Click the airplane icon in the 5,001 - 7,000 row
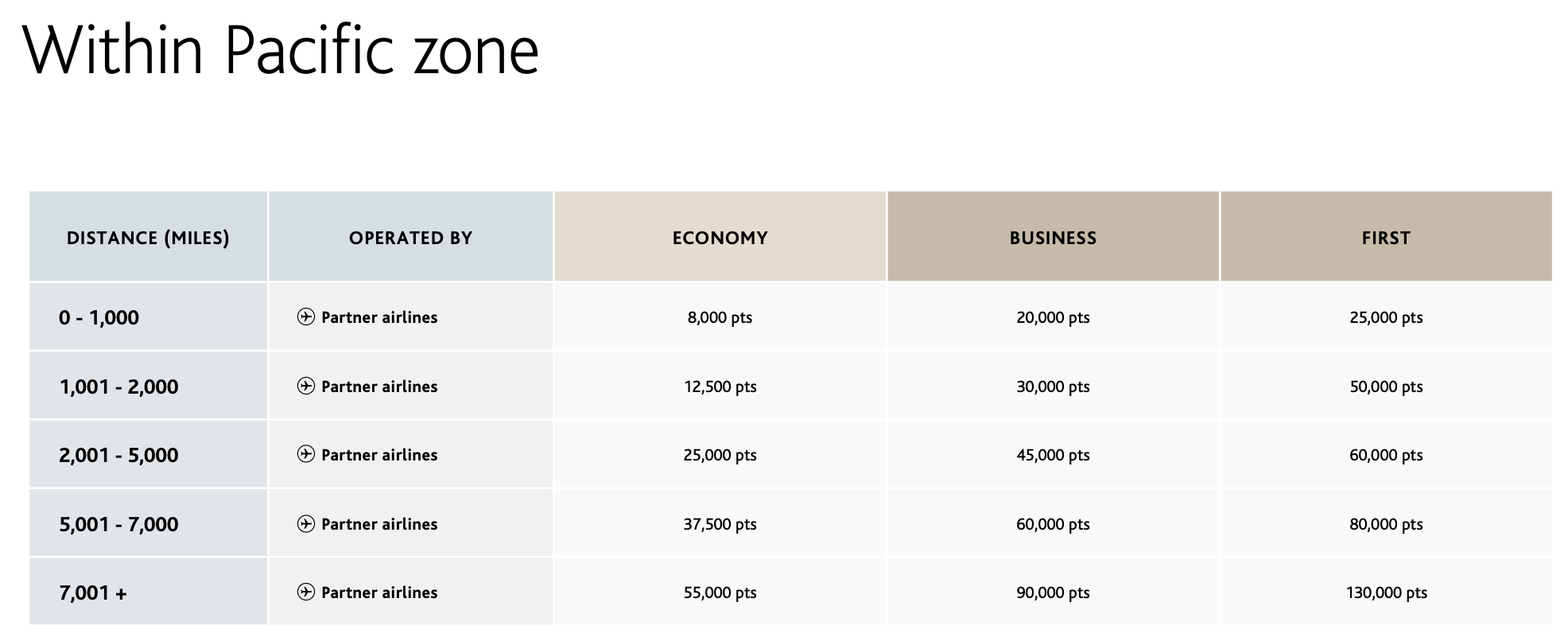Screen dimensions: 1568x641 tap(306, 524)
